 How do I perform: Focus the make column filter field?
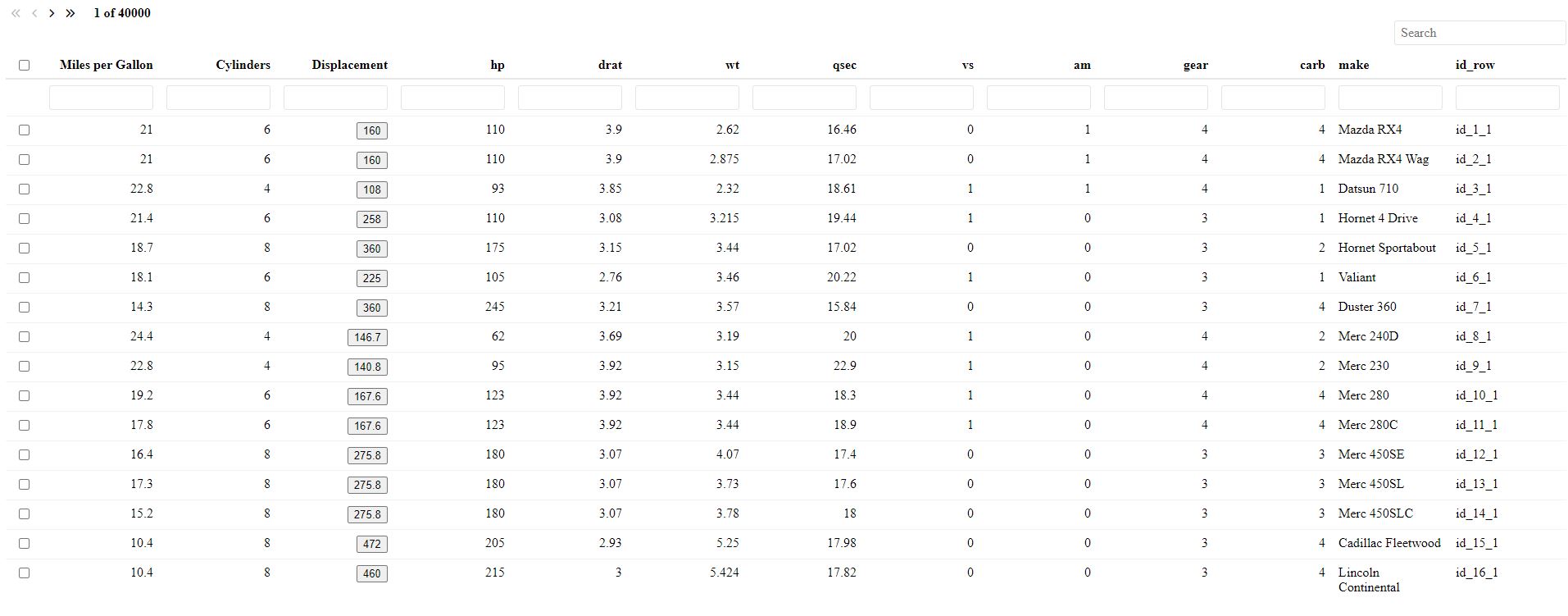click(x=1390, y=98)
